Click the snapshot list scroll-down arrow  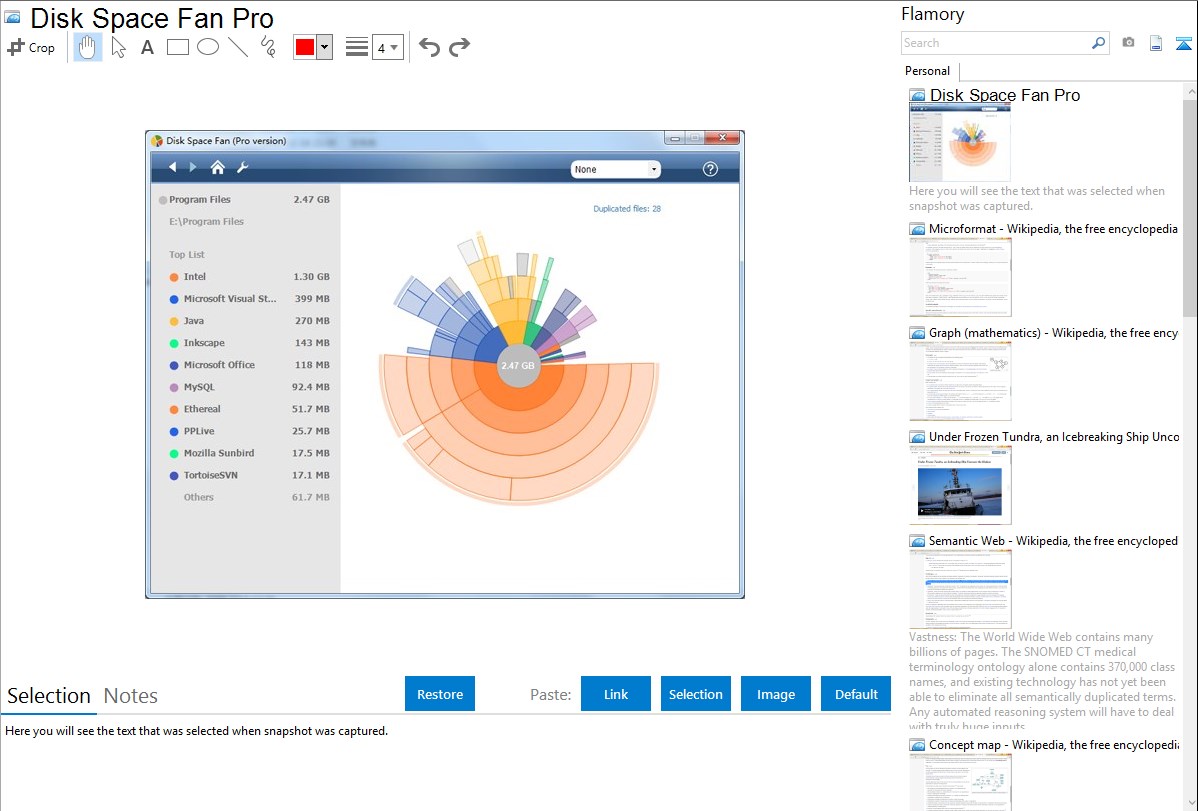click(x=1191, y=803)
